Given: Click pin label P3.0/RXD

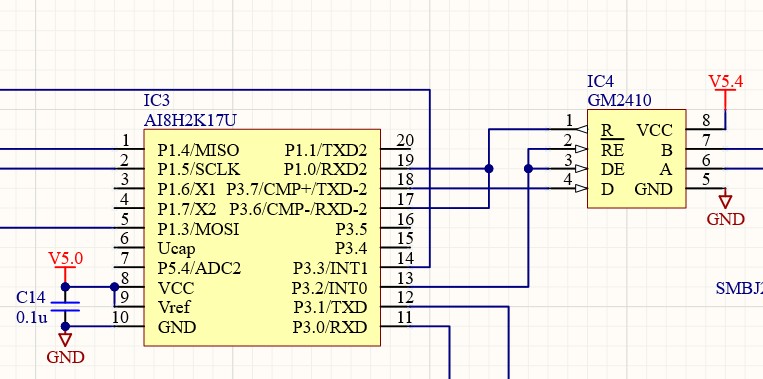Looking at the screenshot, I should click(x=329, y=327).
